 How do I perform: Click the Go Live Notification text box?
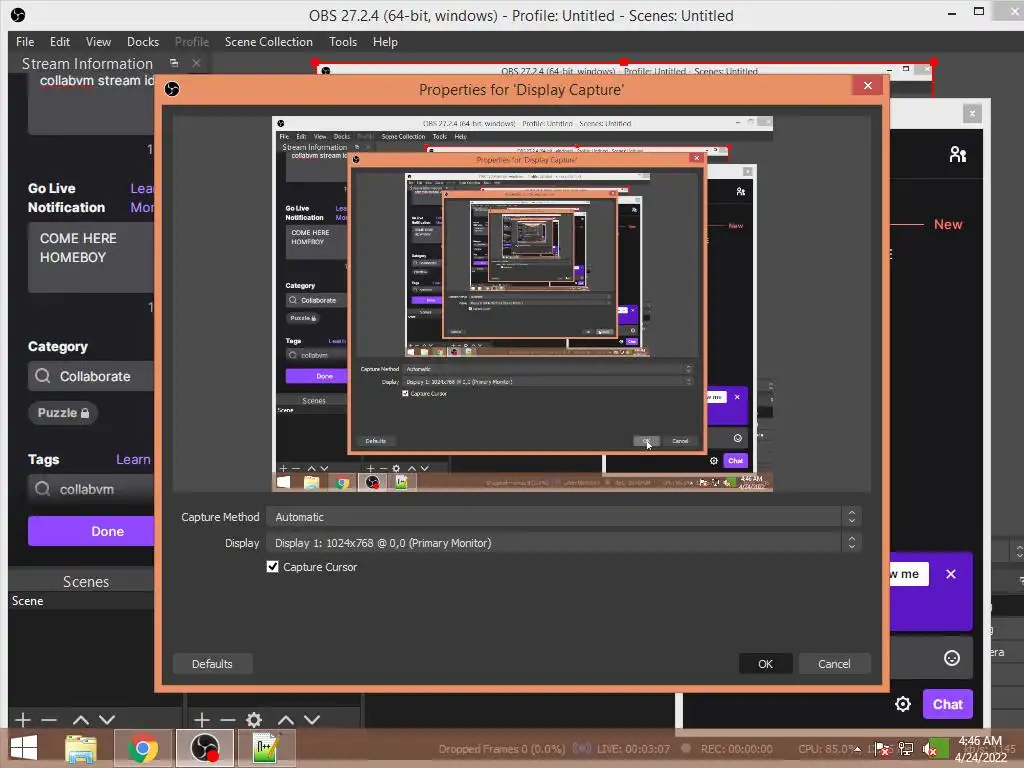[91, 257]
